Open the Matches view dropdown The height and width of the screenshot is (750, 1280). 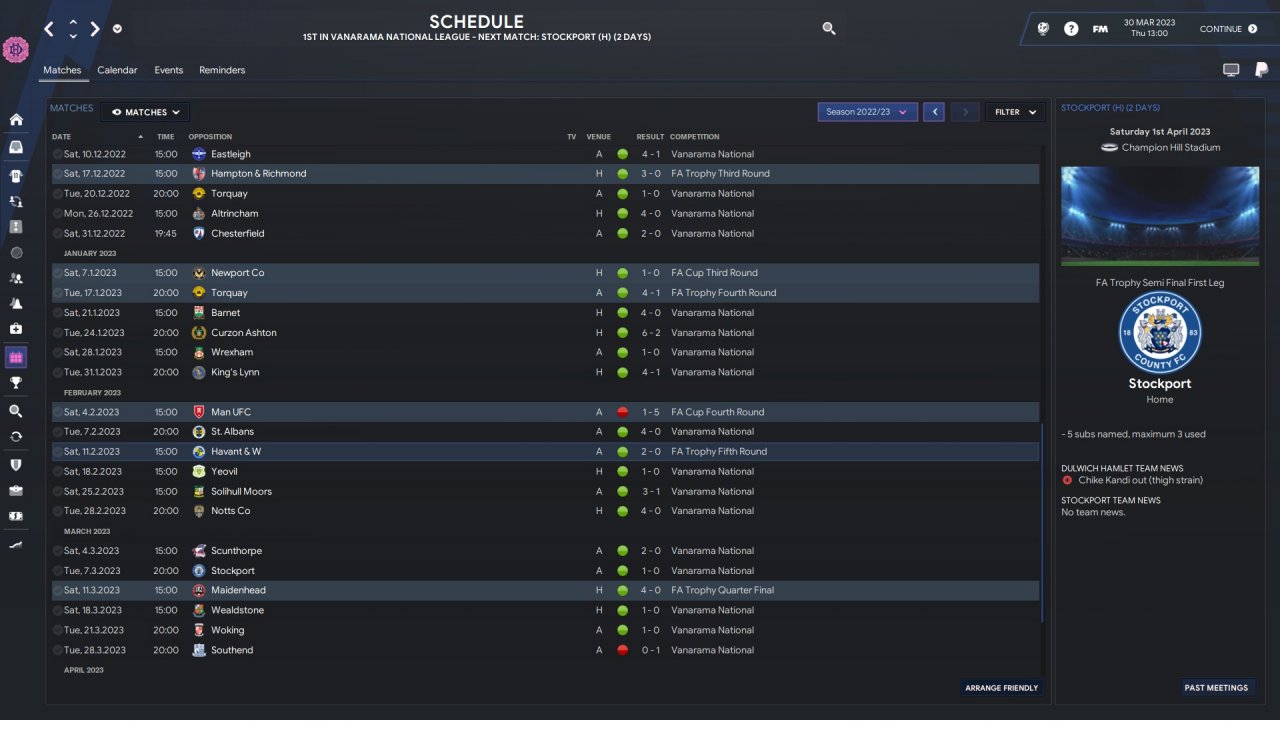pyautogui.click(x=145, y=112)
